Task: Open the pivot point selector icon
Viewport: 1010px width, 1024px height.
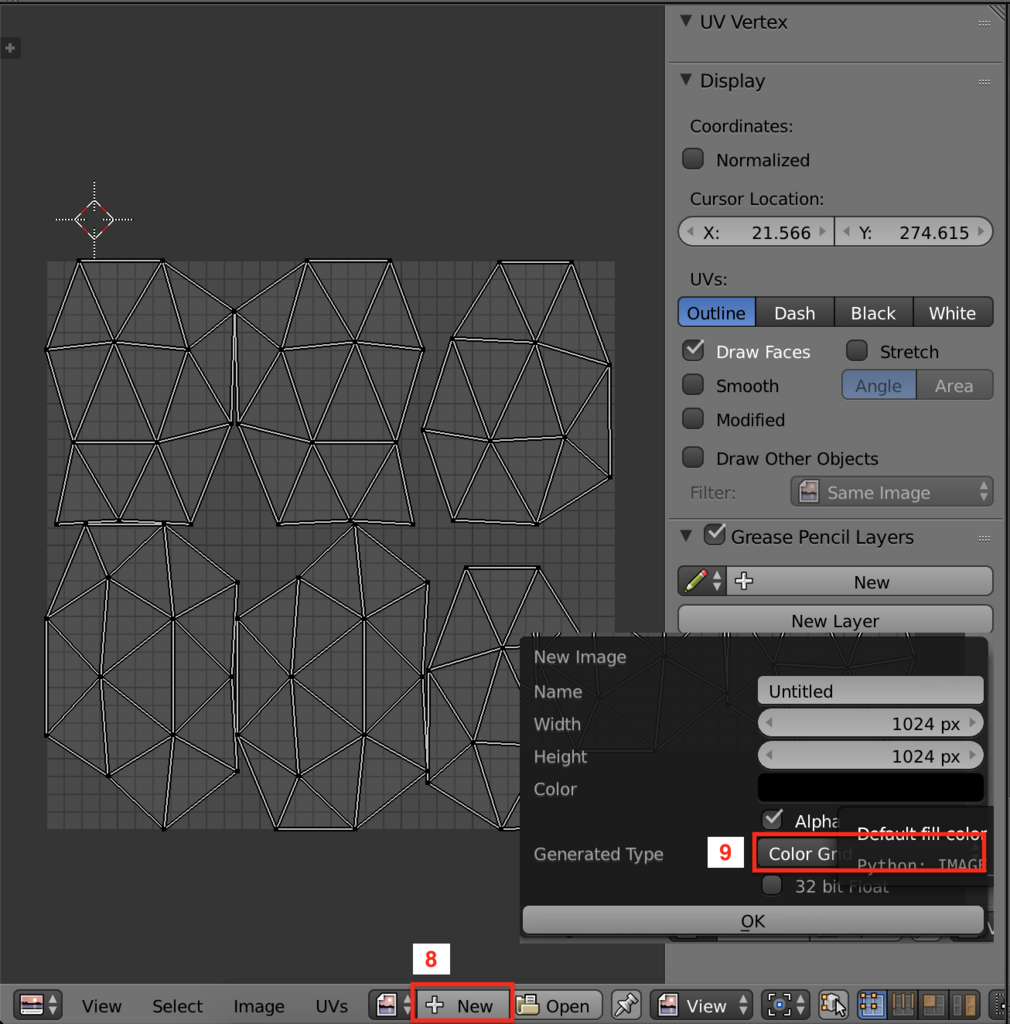Action: click(x=785, y=1004)
